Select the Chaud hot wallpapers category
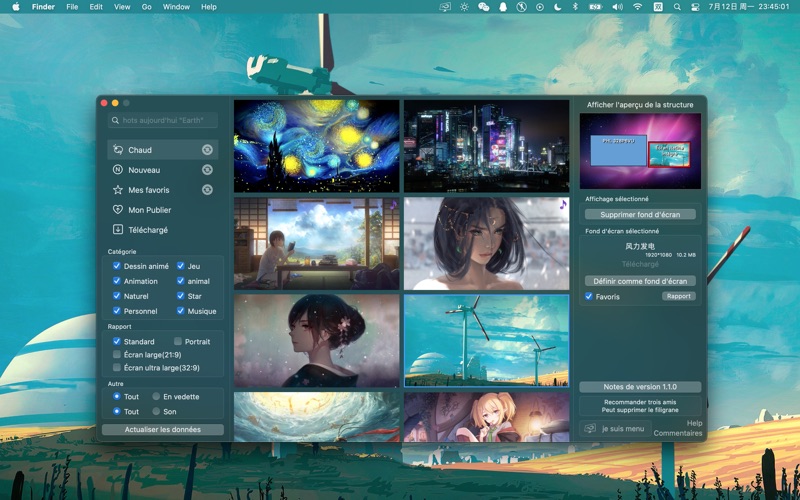The image size is (800, 500). click(163, 149)
